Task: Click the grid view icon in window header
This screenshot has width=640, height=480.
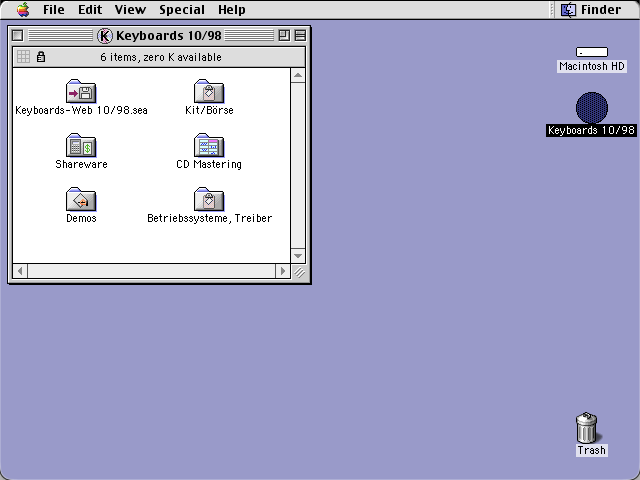Action: coord(23,57)
